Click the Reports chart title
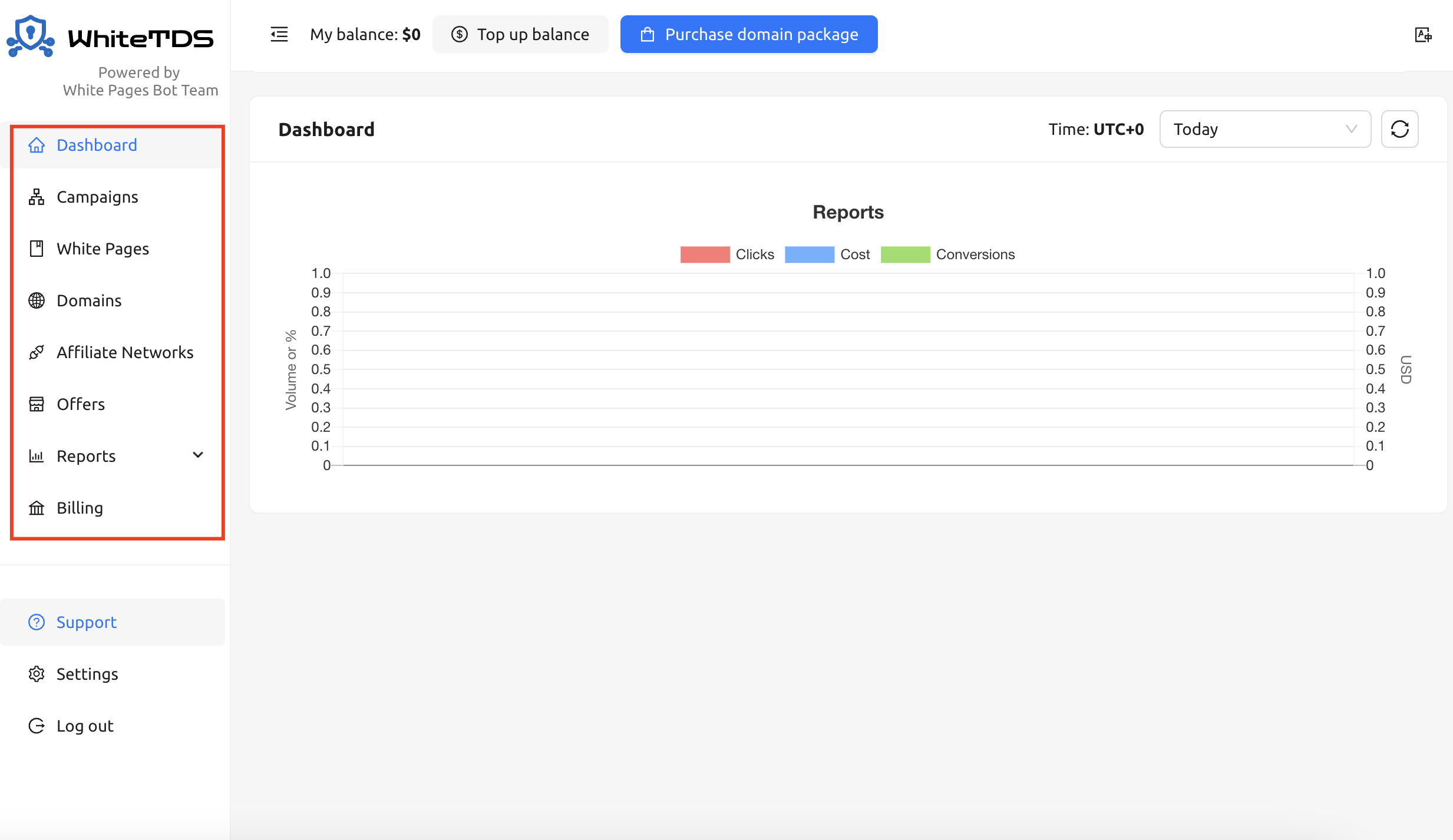The width and height of the screenshot is (1453, 840). (848, 212)
